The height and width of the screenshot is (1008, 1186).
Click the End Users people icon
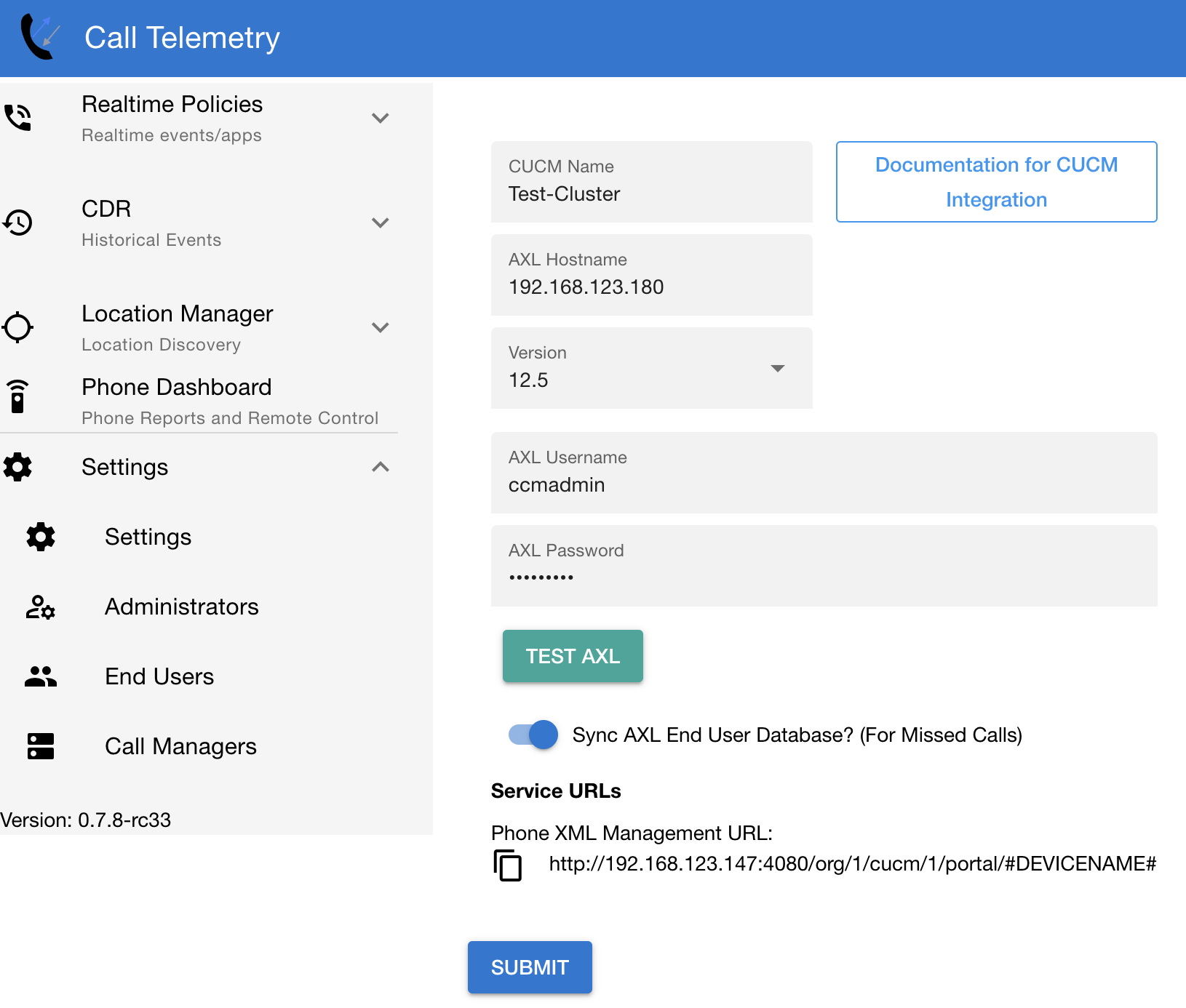click(x=40, y=676)
